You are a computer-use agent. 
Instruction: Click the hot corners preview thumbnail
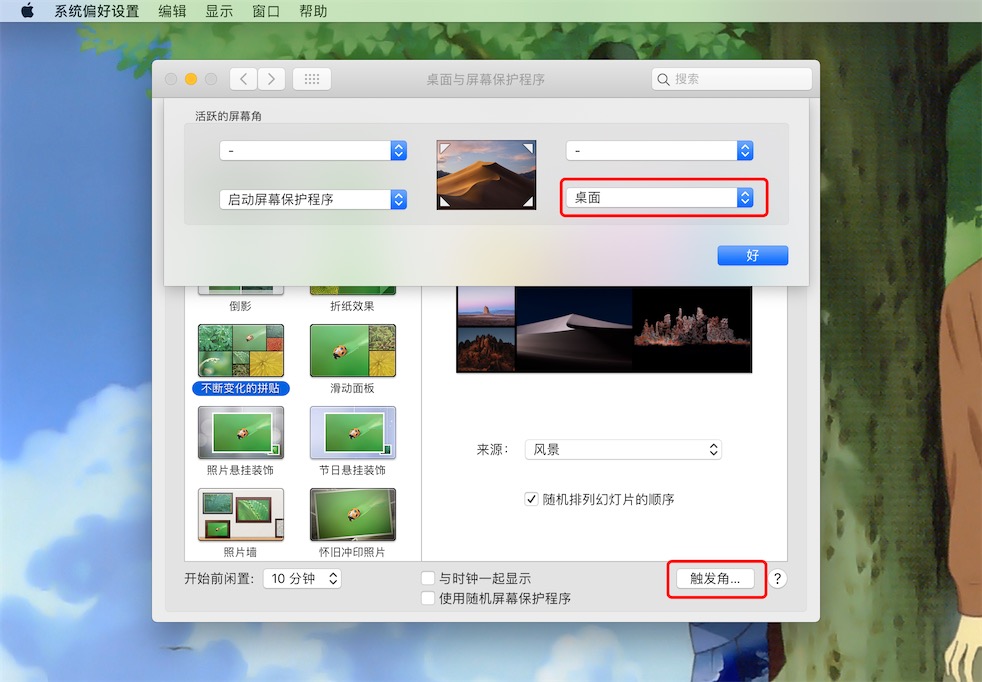pos(486,175)
